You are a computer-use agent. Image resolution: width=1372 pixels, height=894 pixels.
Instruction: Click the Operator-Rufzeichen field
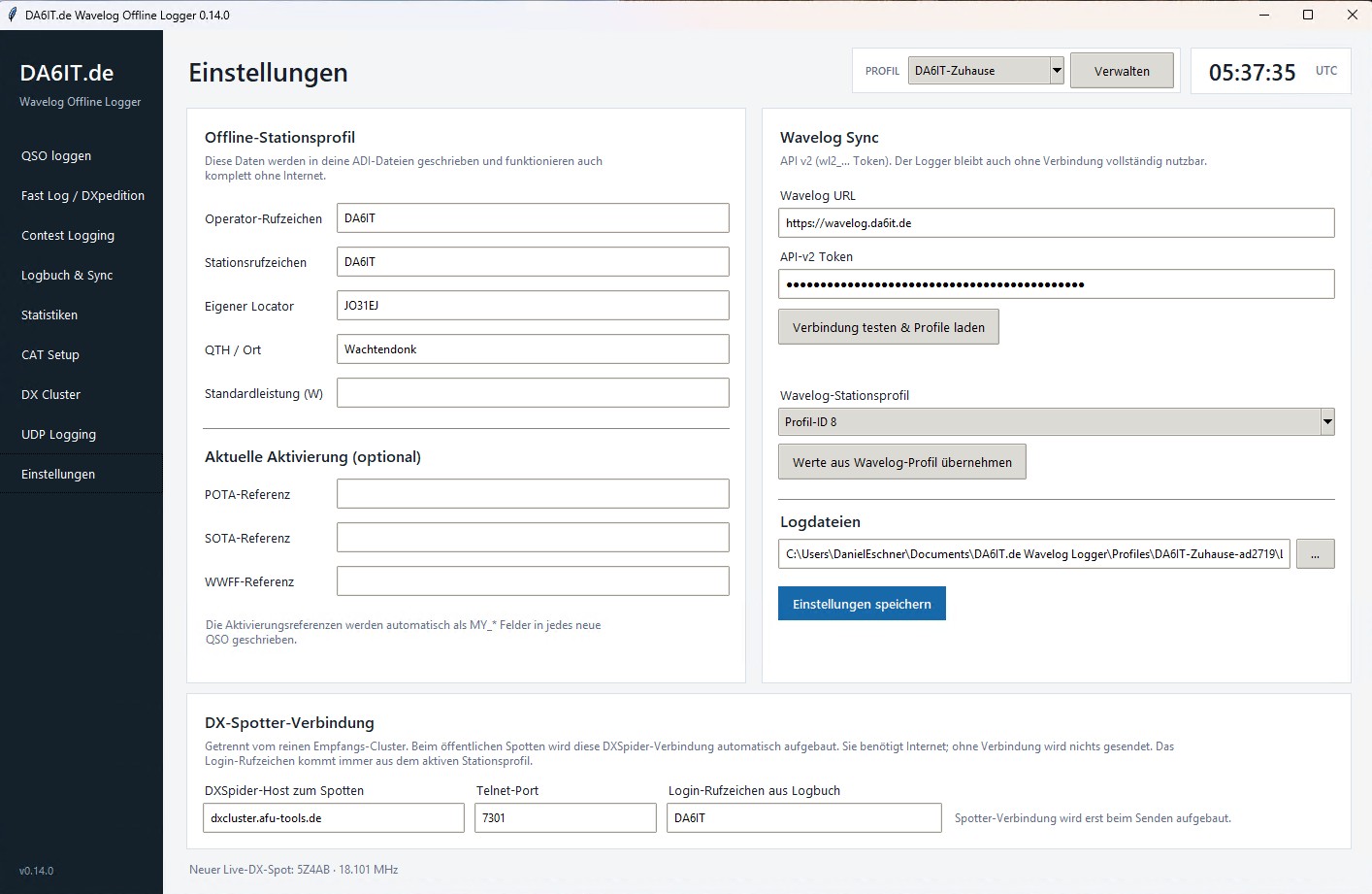[533, 217]
